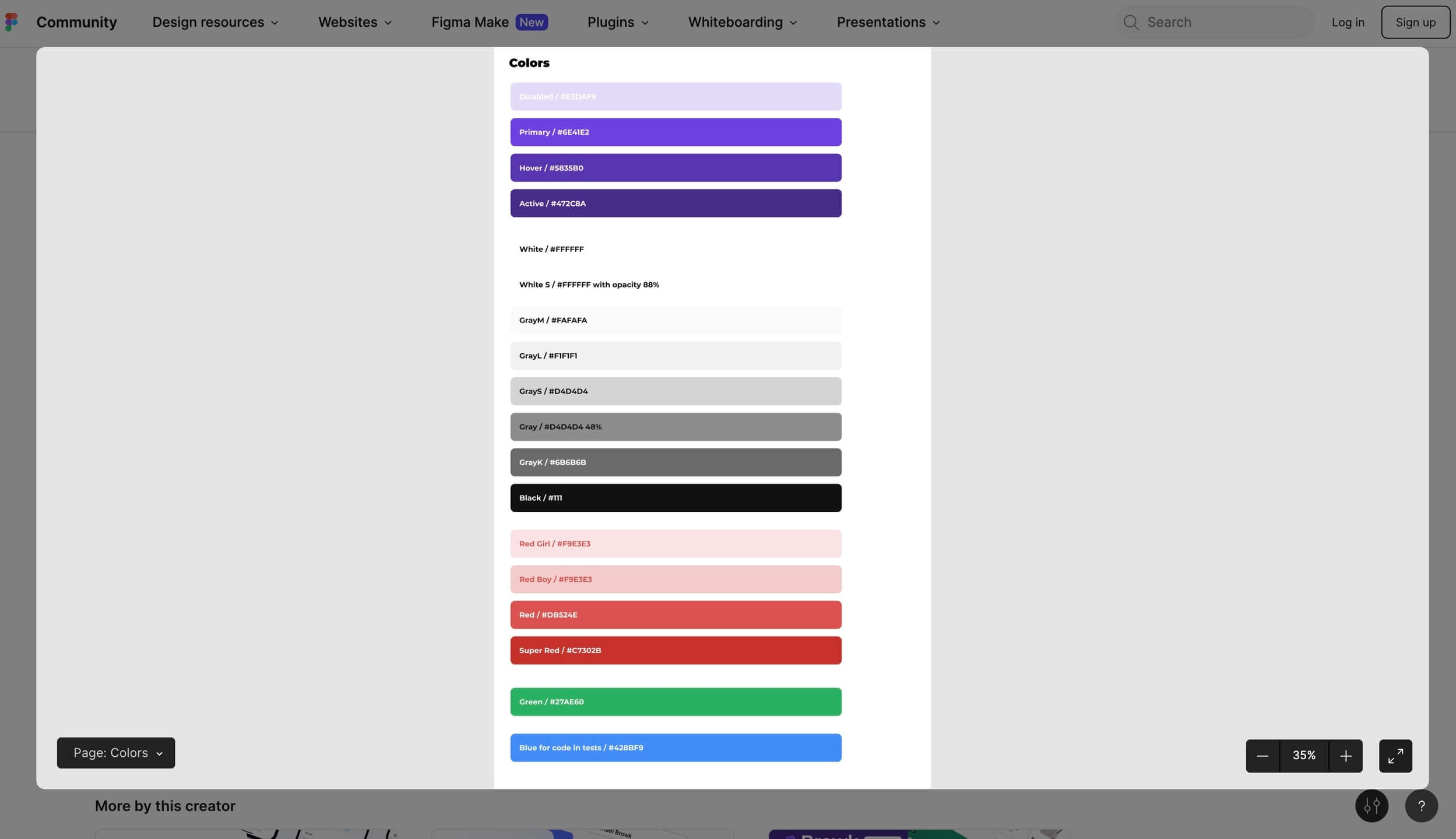Expand the Design resources menu
The width and height of the screenshot is (1456, 839).
(x=215, y=22)
